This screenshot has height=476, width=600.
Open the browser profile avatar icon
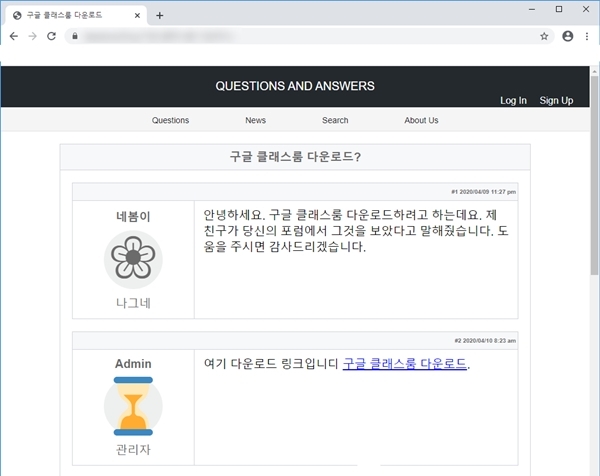567,36
